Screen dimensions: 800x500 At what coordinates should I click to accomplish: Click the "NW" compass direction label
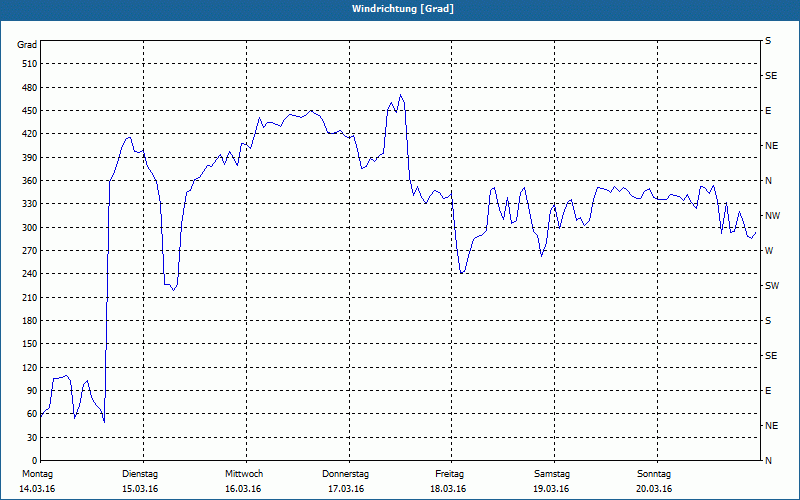(773, 216)
